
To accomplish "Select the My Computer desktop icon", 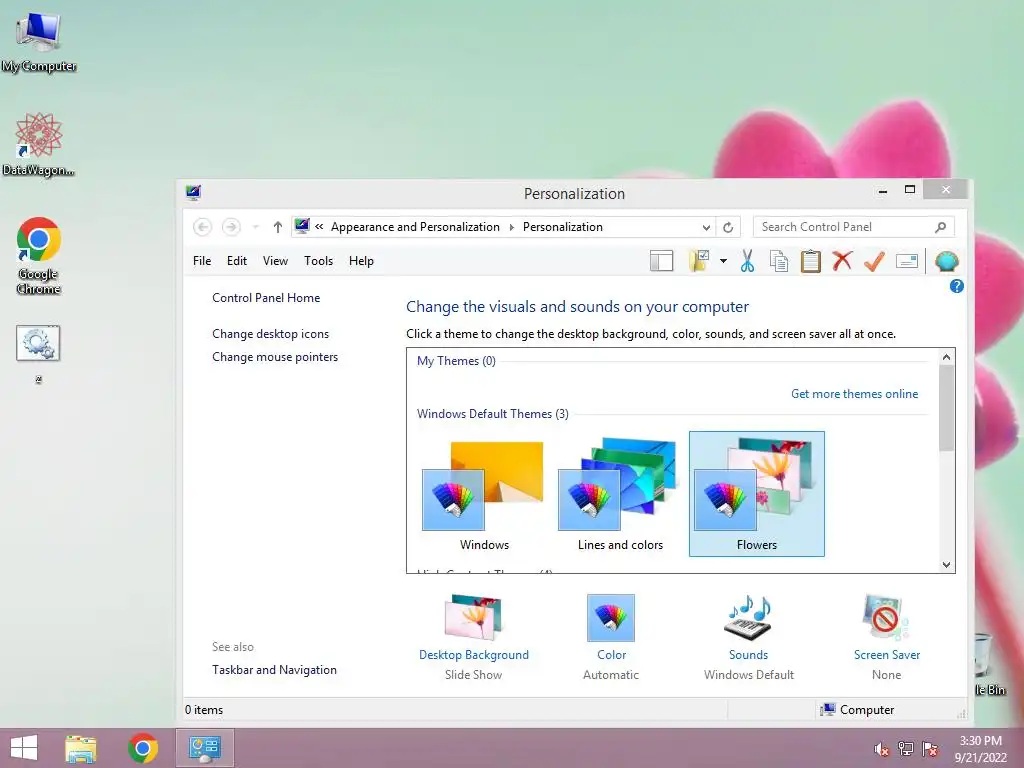I will tap(39, 42).
